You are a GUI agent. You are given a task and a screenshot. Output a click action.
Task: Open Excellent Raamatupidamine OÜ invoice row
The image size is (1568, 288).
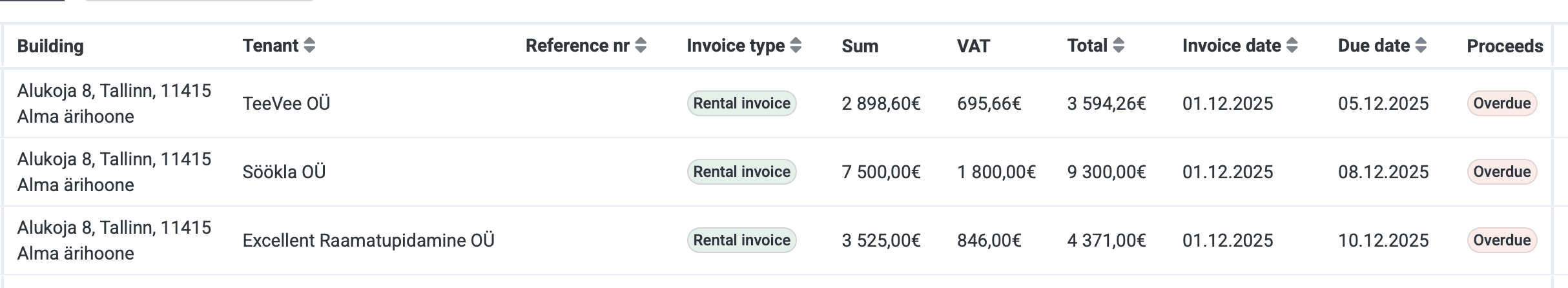pyautogui.click(x=368, y=240)
